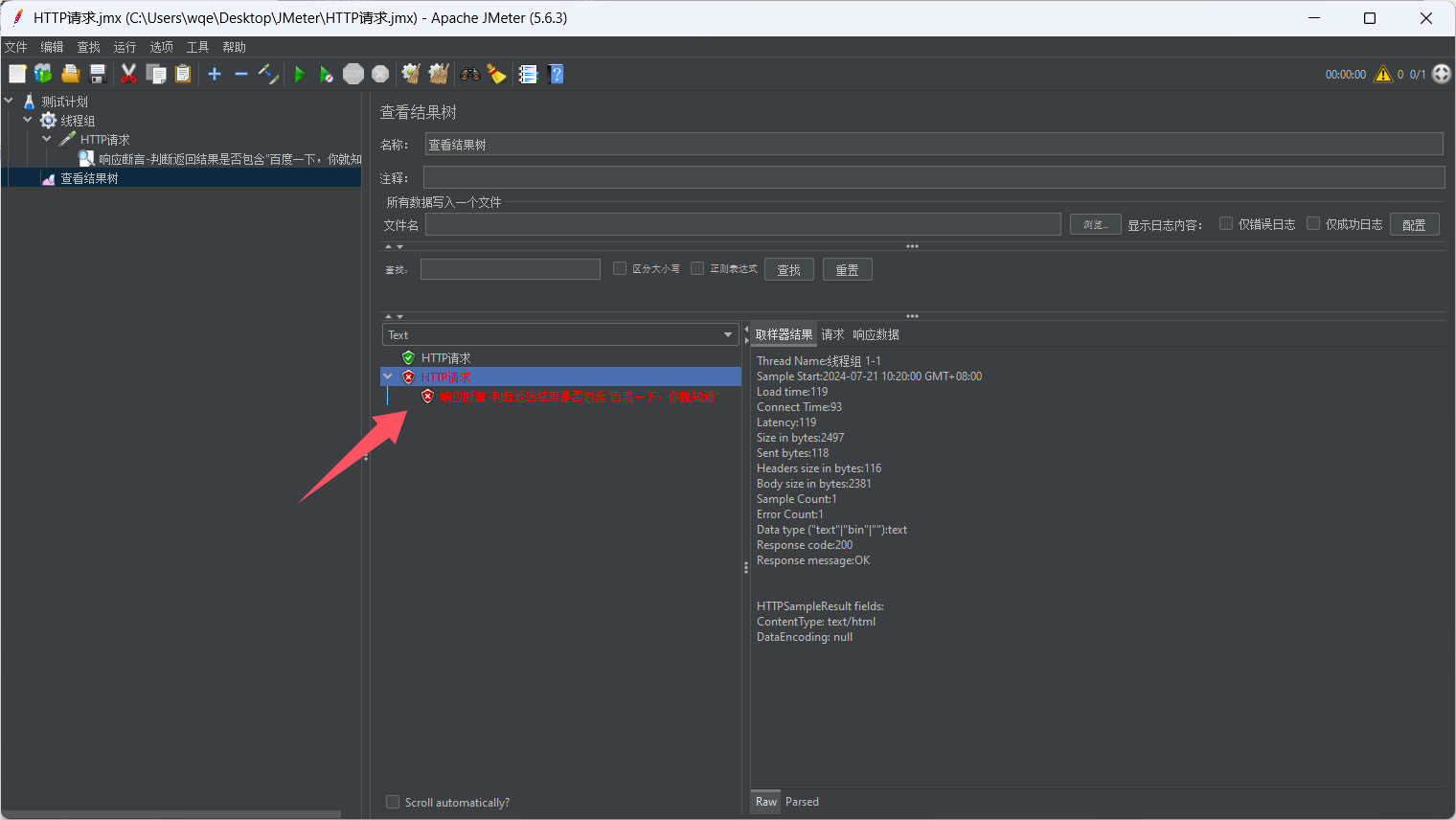
Task: Open the Text renderer dropdown
Action: click(560, 334)
